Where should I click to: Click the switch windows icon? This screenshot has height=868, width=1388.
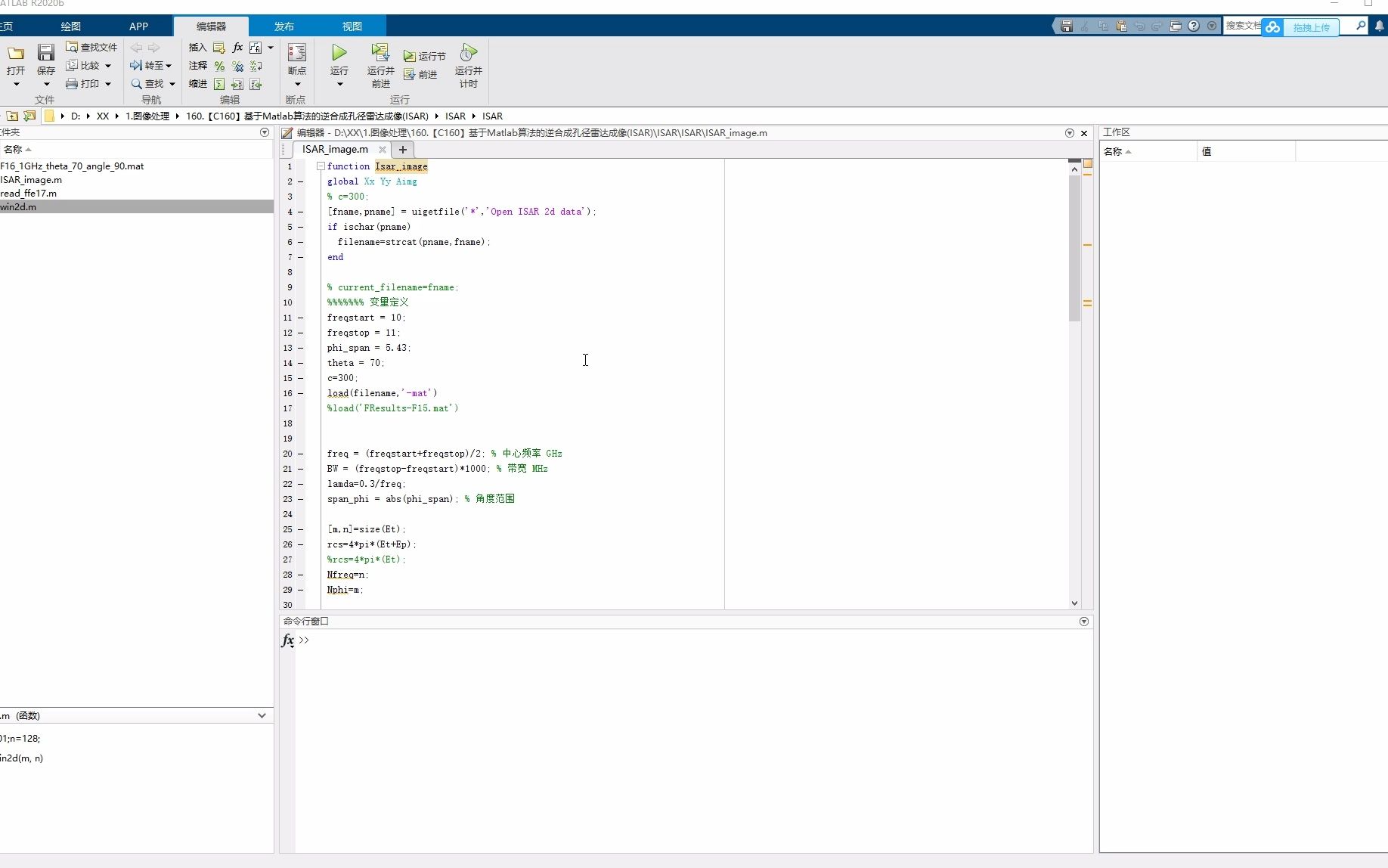click(1176, 26)
